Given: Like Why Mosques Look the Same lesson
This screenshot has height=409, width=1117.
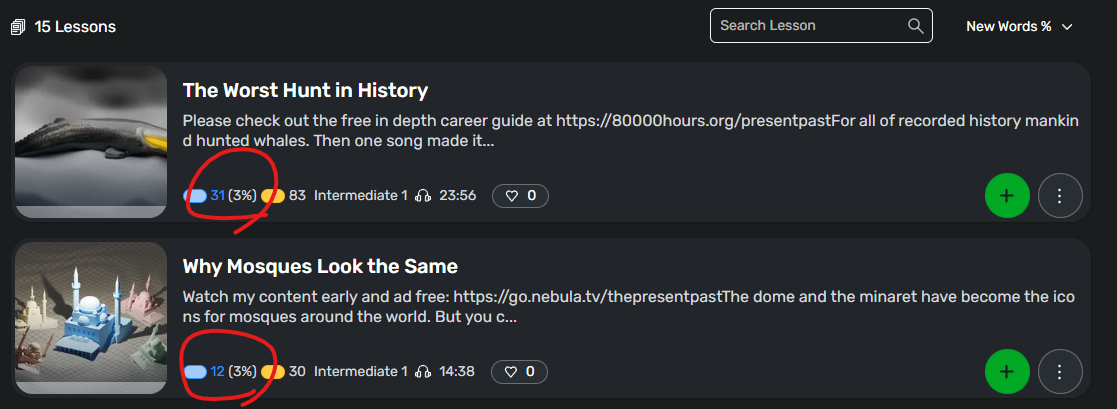Looking at the screenshot, I should click(x=520, y=371).
